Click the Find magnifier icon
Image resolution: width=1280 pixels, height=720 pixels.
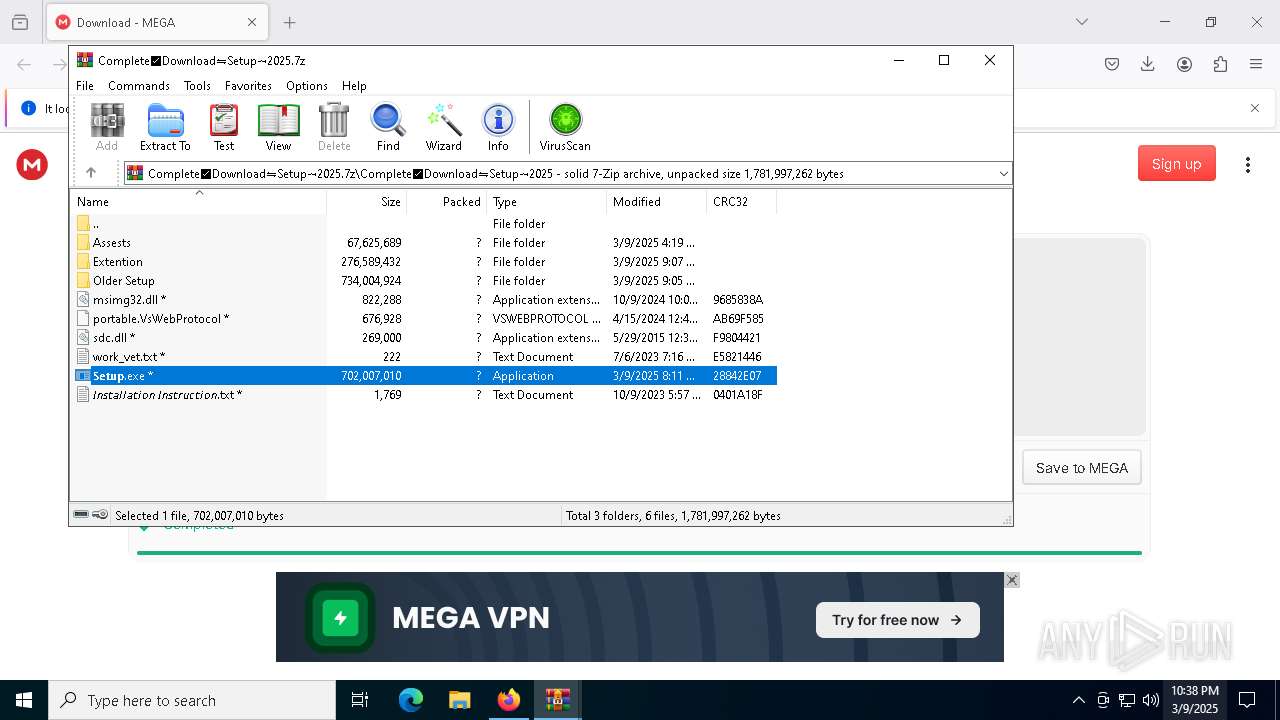(x=388, y=127)
